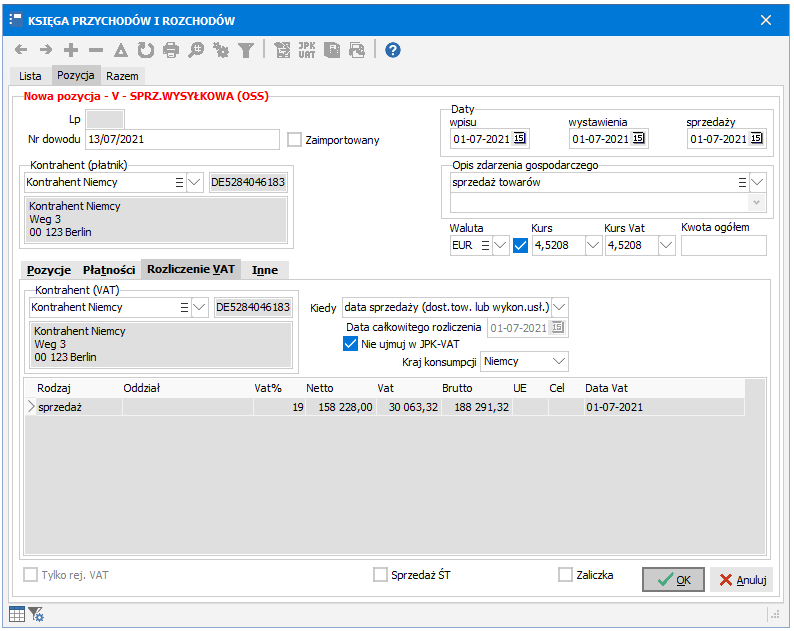The image size is (794, 631).
Task: Open the Pozycje sub-tab
Action: tap(49, 270)
